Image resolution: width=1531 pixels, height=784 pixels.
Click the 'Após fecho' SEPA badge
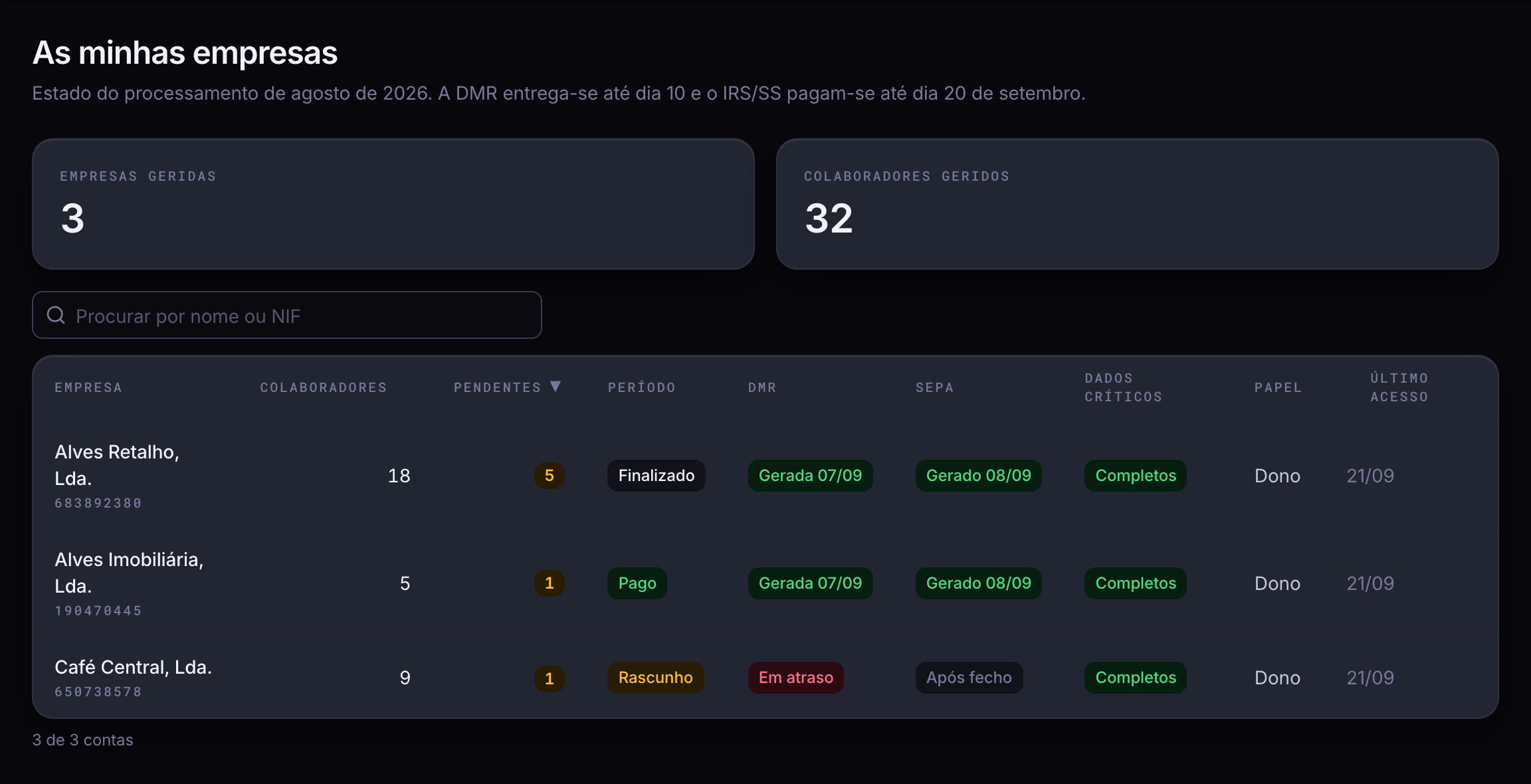[970, 678]
